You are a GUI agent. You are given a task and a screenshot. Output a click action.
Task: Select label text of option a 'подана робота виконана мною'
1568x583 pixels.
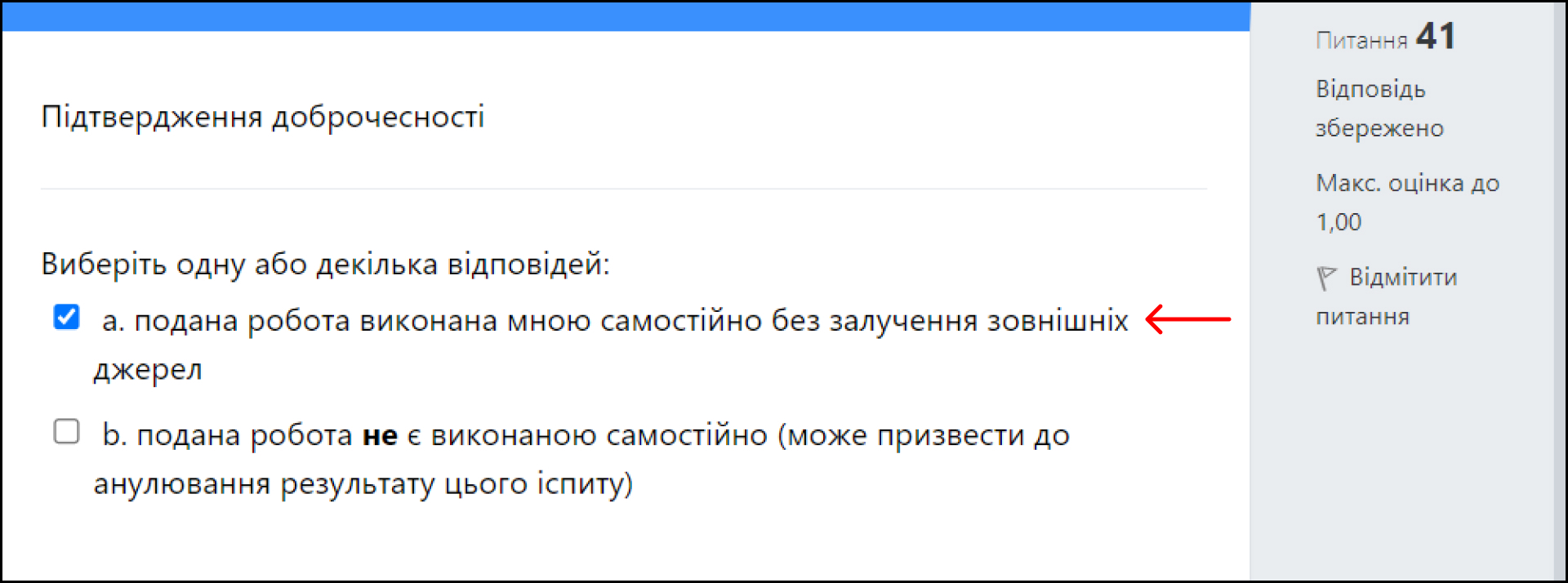pos(363,321)
